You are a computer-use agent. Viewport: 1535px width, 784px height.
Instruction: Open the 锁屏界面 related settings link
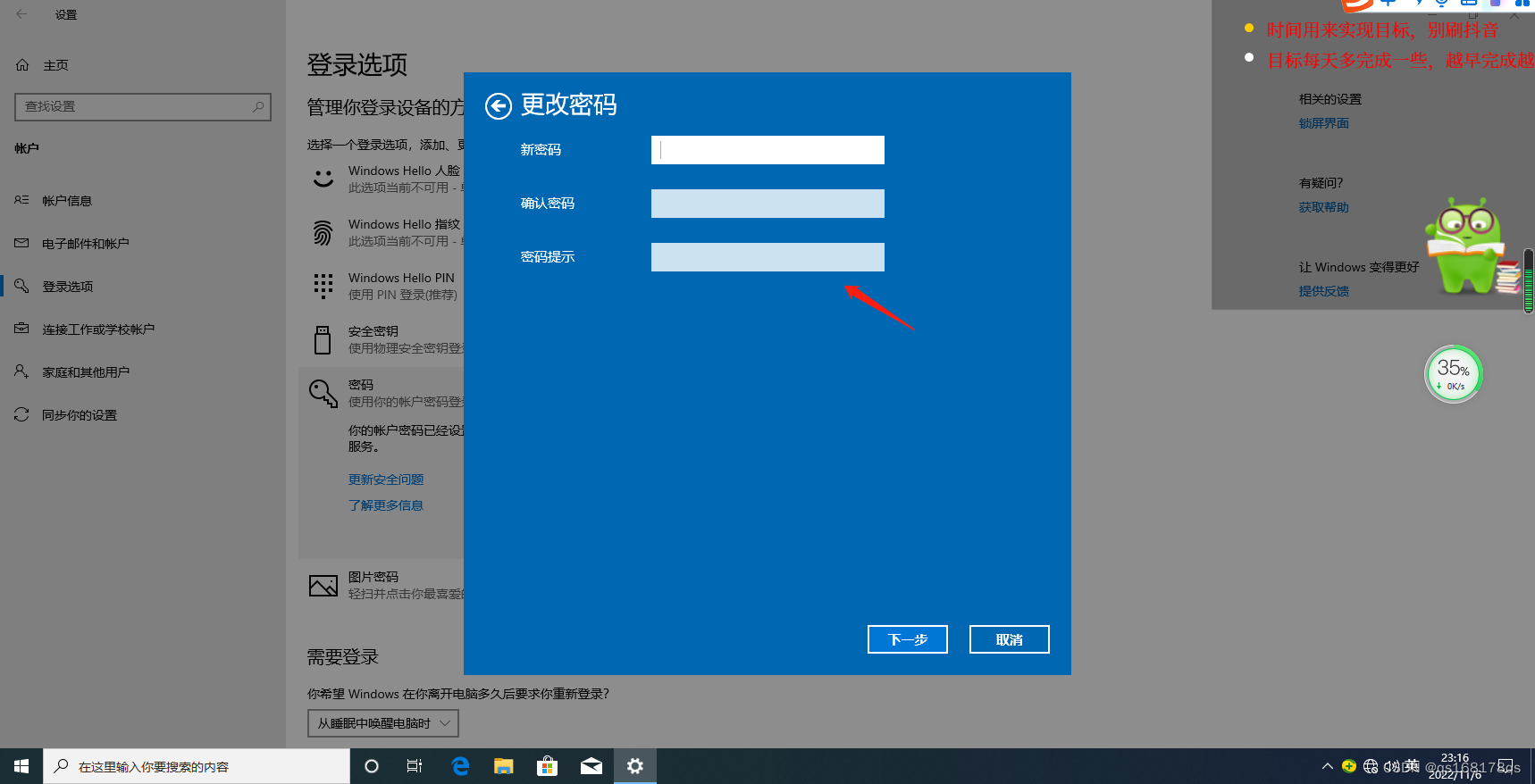1324,123
